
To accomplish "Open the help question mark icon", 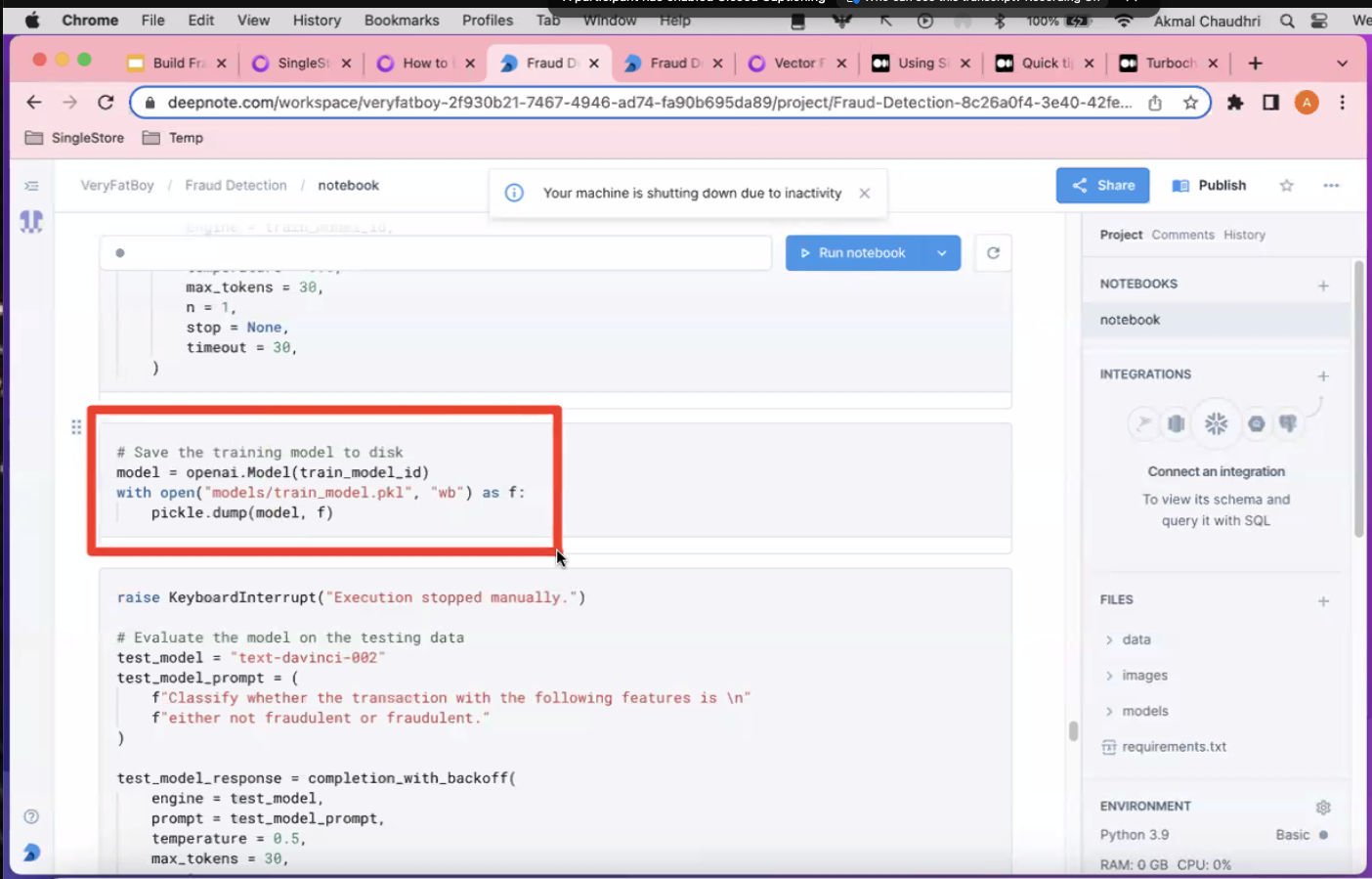I will [31, 816].
